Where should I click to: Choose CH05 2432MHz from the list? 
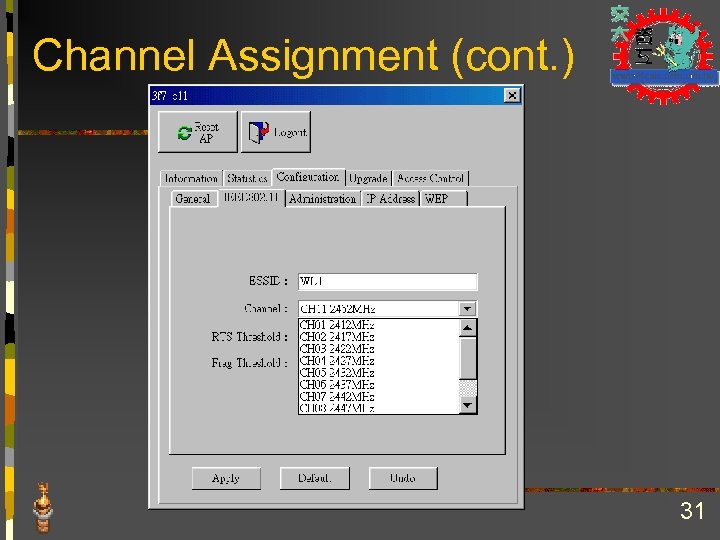point(378,372)
